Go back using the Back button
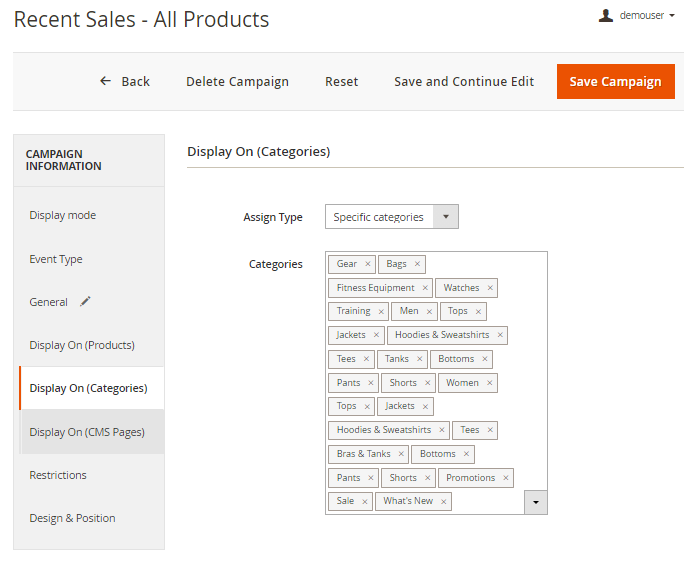 click(x=125, y=82)
